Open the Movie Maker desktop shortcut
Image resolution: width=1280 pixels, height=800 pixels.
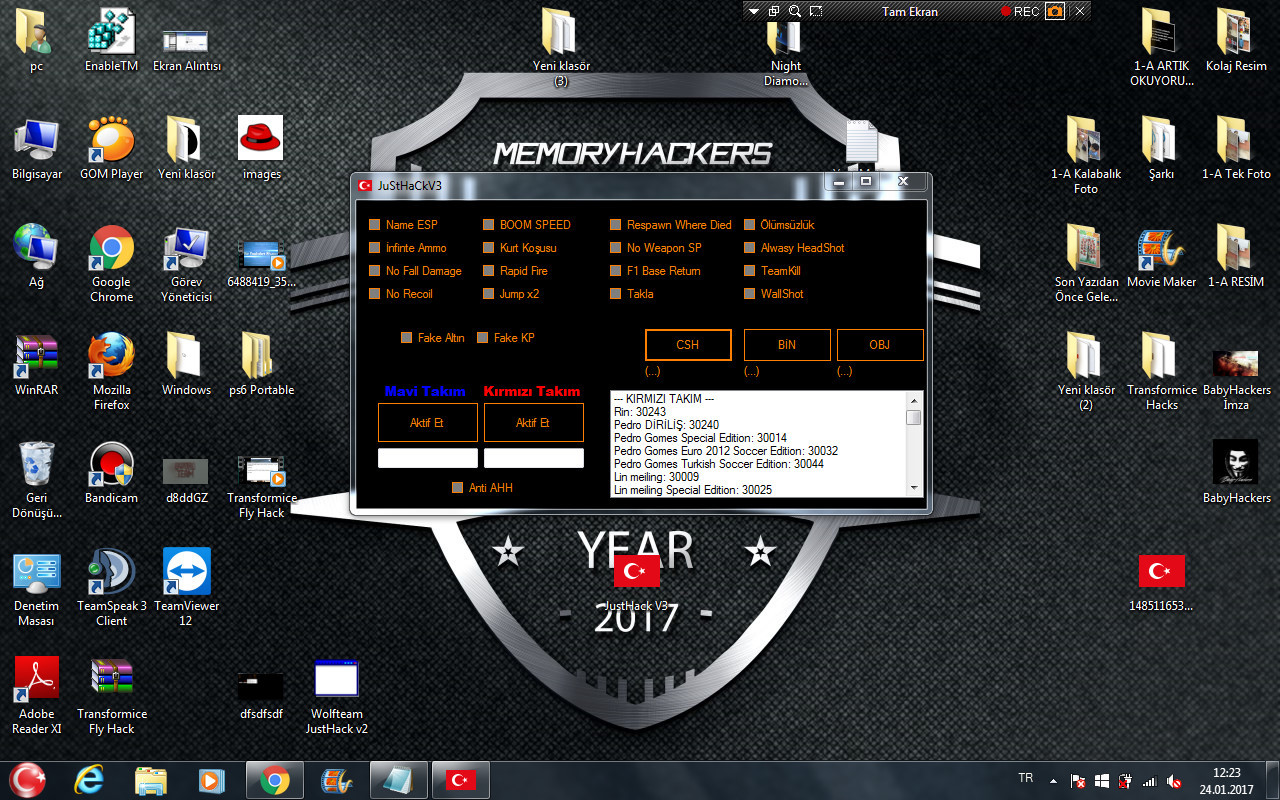point(1161,256)
